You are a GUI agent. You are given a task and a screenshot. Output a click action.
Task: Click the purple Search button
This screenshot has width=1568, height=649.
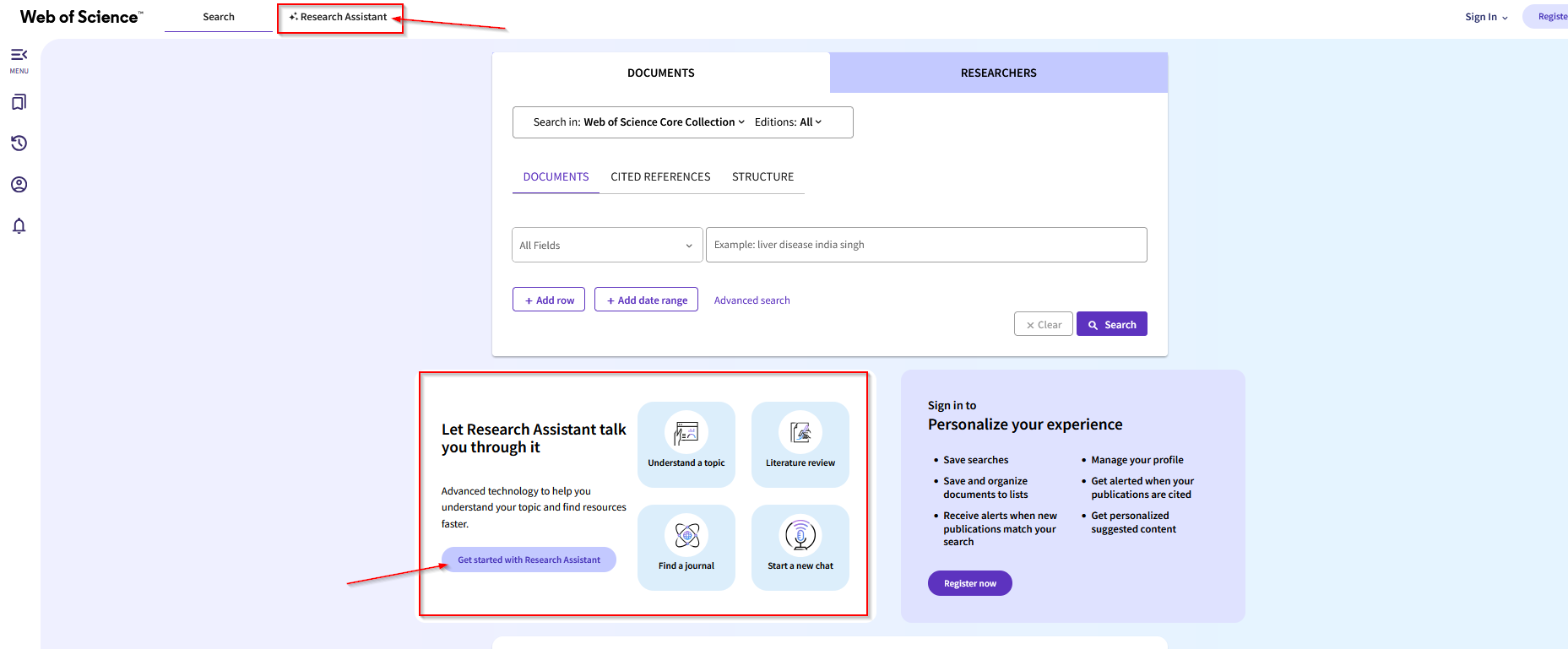(1112, 324)
